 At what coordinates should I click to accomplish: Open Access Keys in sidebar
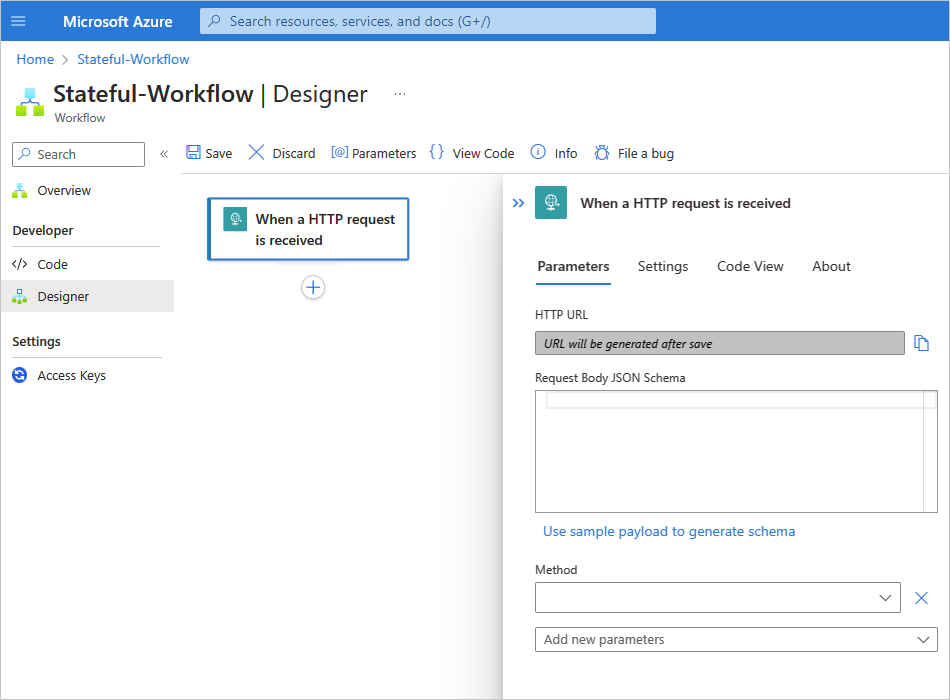tap(71, 376)
